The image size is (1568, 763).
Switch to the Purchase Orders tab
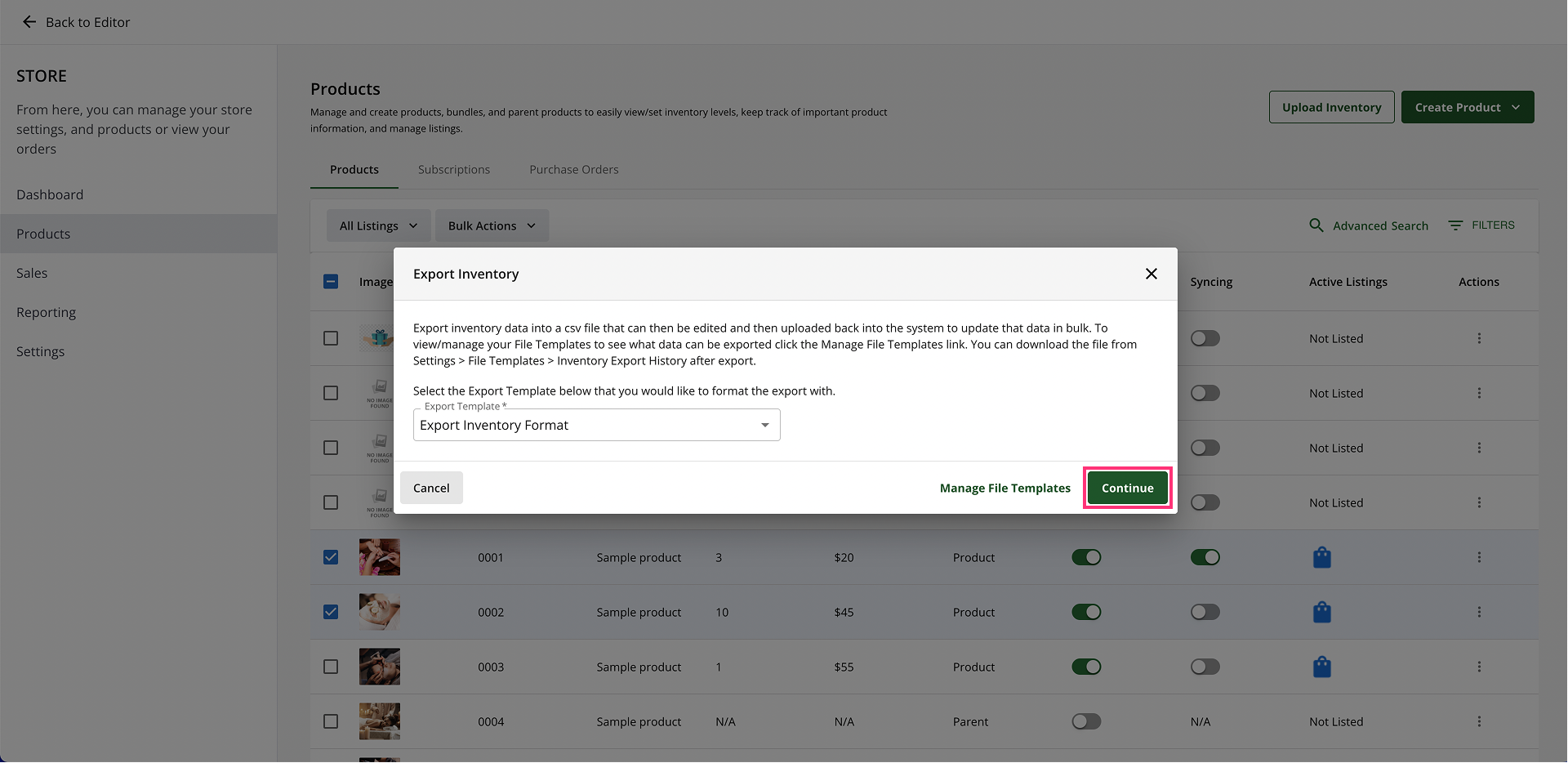[574, 170]
